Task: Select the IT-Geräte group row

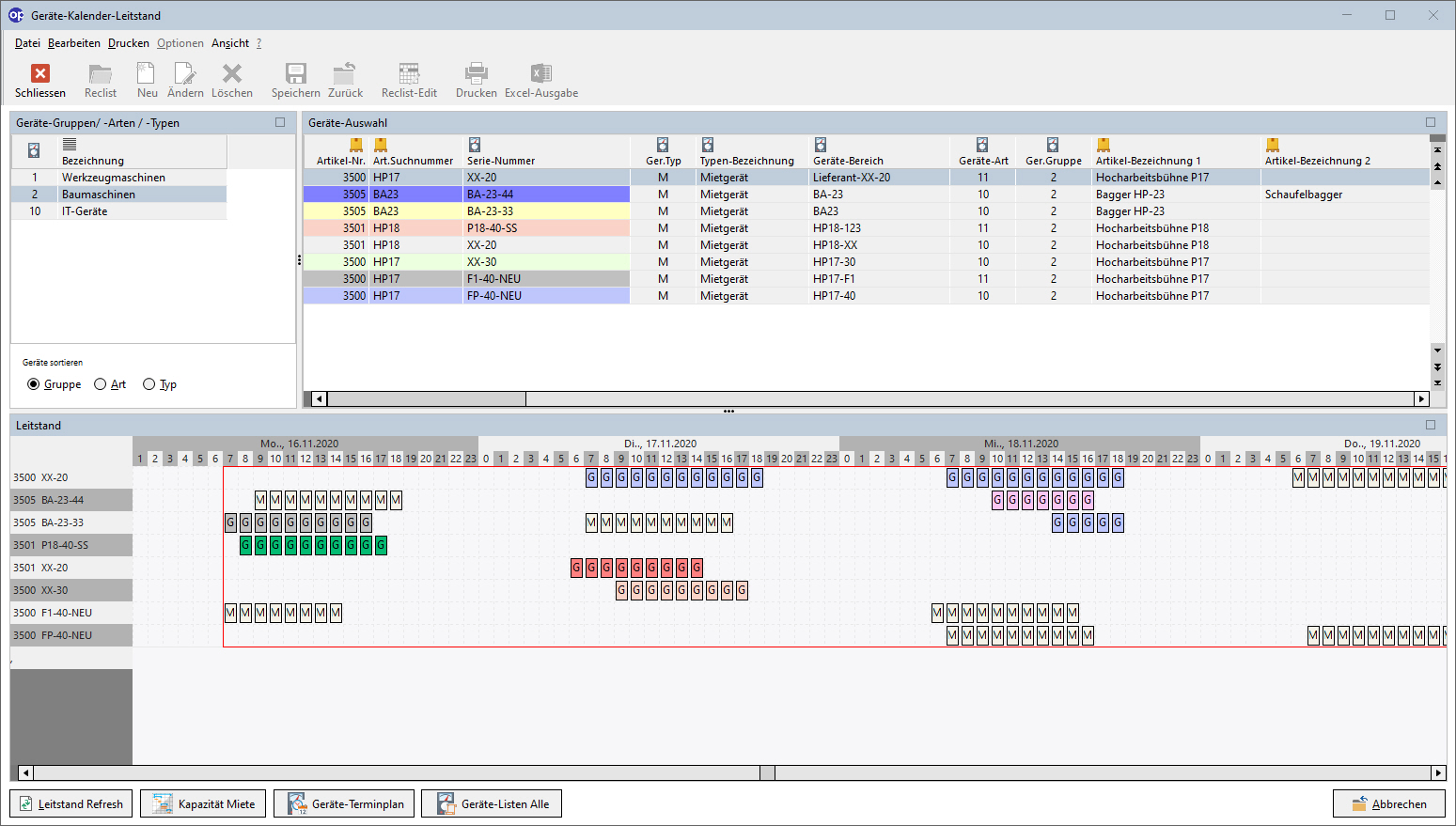Action: pos(119,211)
